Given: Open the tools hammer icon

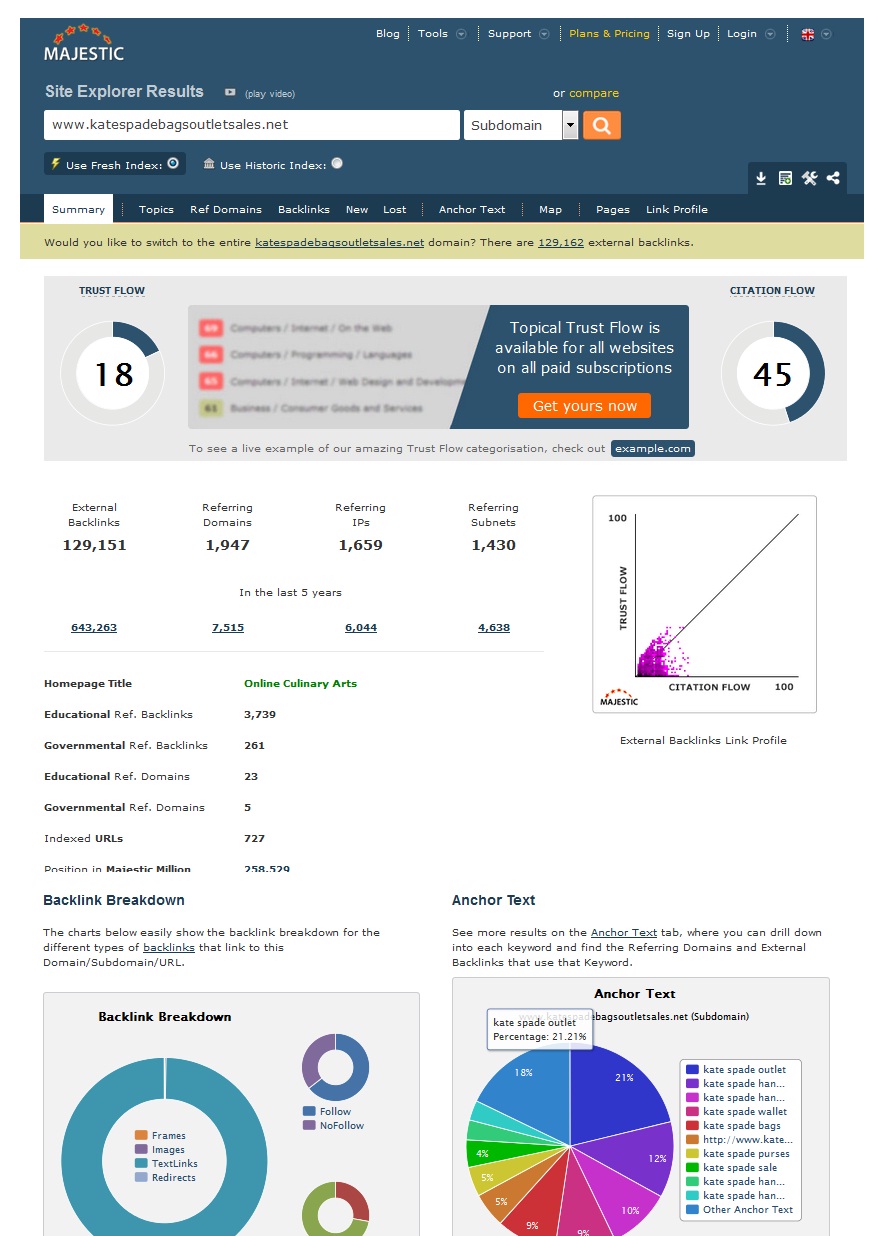Looking at the screenshot, I should (809, 178).
